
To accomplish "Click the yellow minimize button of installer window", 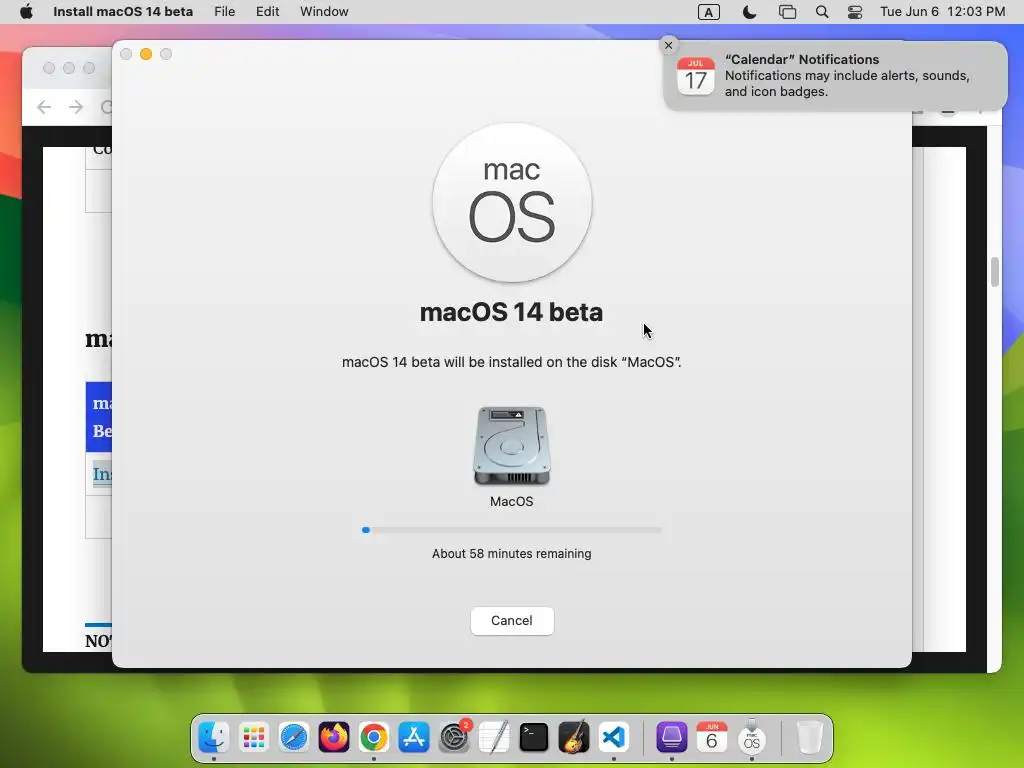I will (x=146, y=54).
